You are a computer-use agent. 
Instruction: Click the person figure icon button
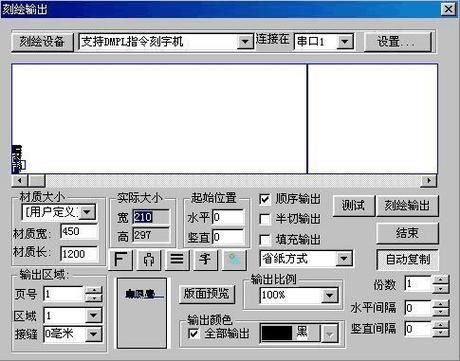tap(149, 260)
